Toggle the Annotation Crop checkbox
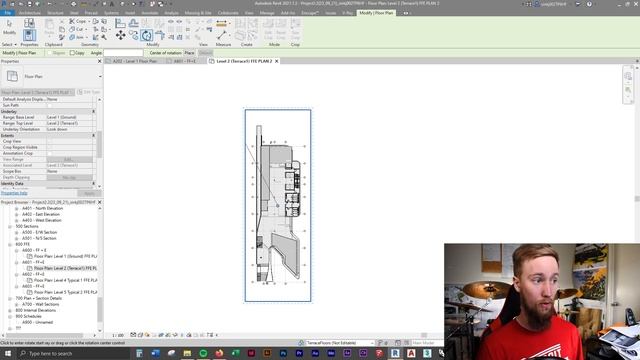The image size is (640, 360). pos(49,153)
